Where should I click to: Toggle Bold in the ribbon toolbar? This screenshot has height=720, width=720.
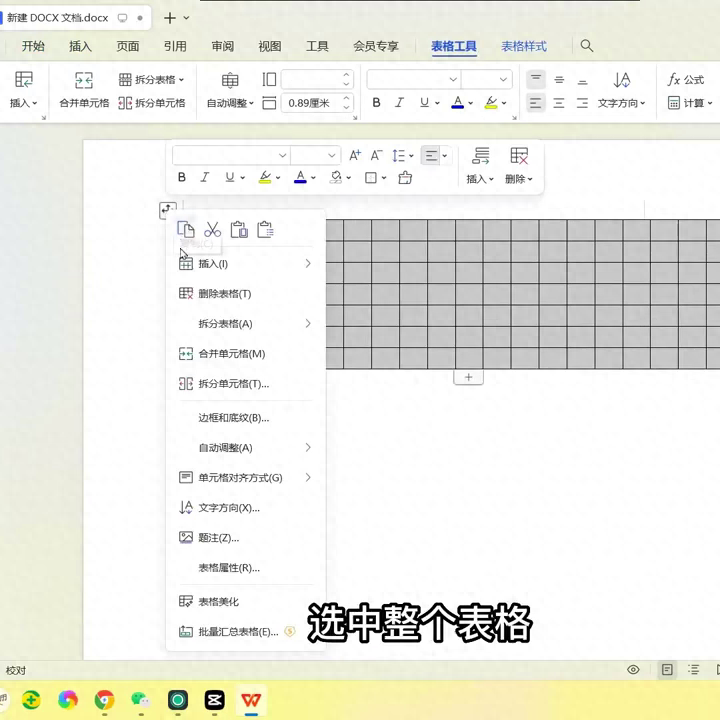coord(376,102)
